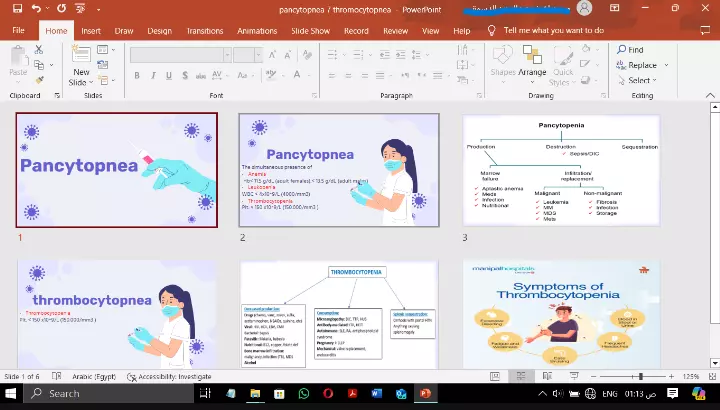The height and width of the screenshot is (410, 720).
Task: Open the File menu
Action: pos(18,30)
